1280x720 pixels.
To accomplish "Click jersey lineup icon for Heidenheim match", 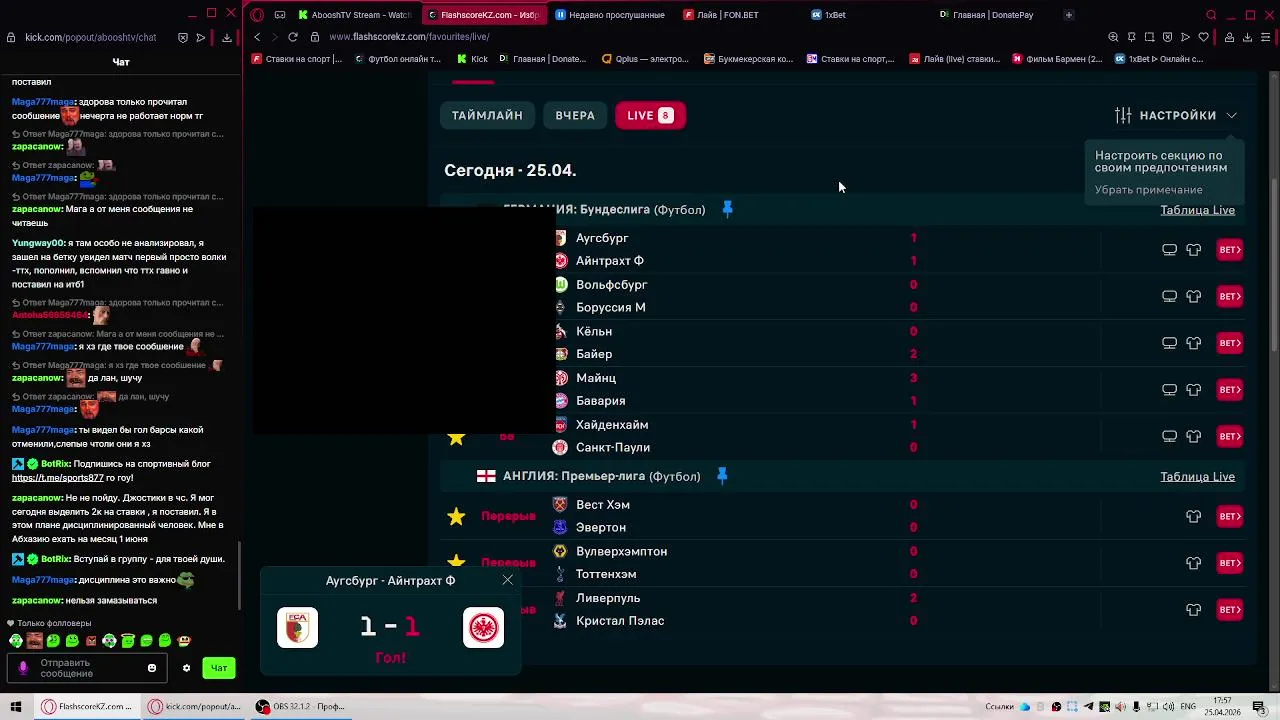I will pos(1193,436).
